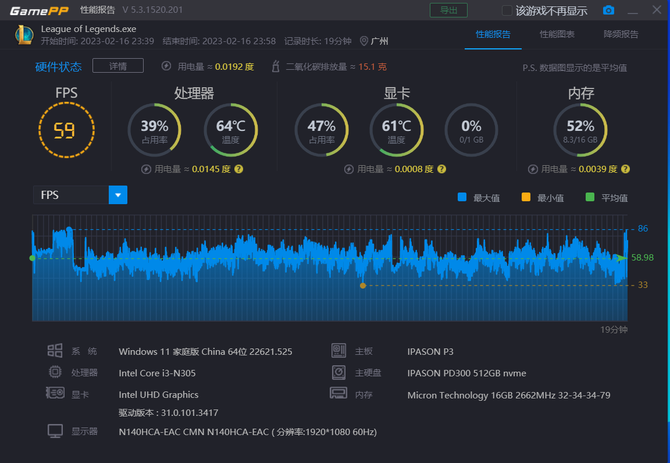This screenshot has width=670, height=463.
Task: Click the graphics card power usage icon
Action: 349,170
